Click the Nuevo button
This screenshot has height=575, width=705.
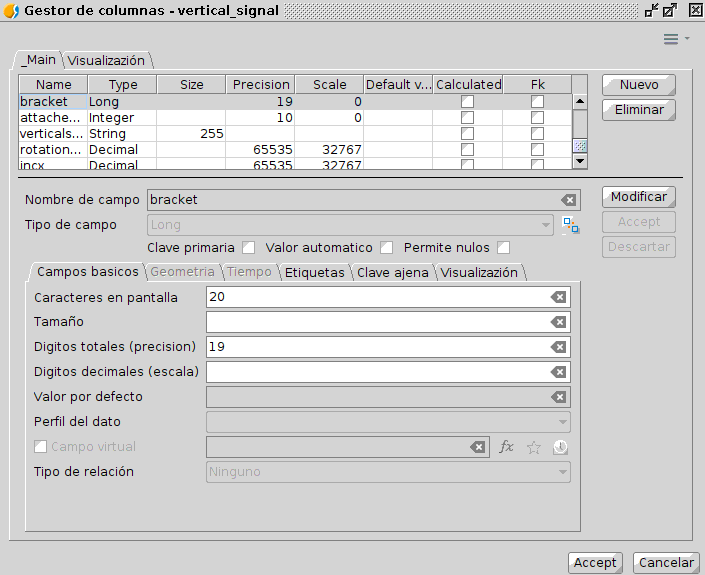(639, 85)
